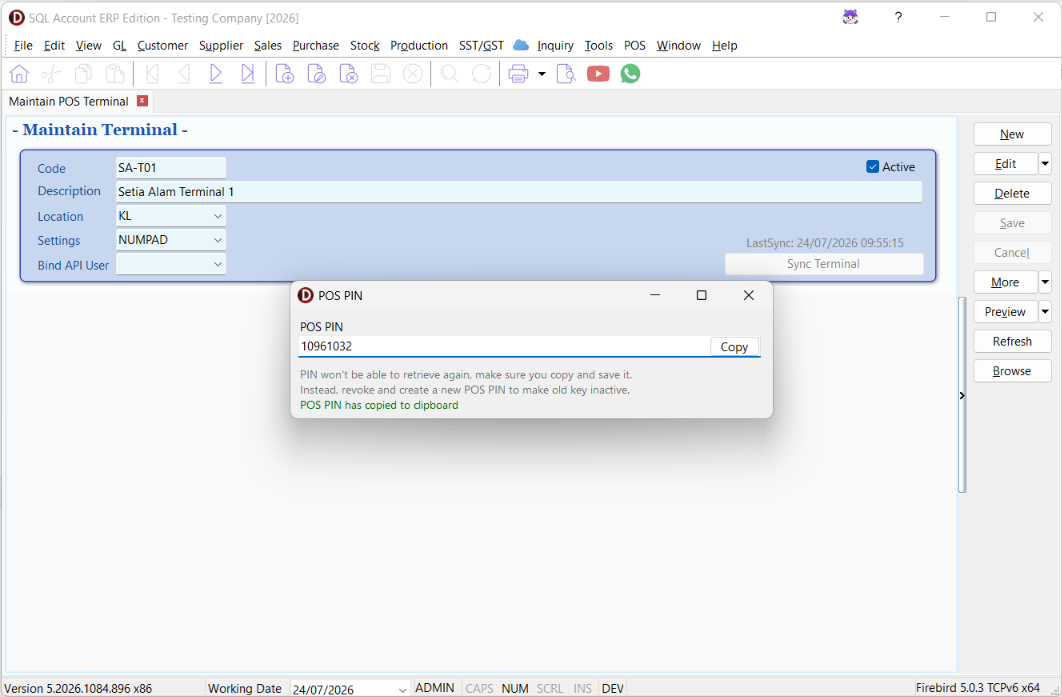Open the WhatsApp support icon
Screen dimensions: 1062x697
pos(631,74)
